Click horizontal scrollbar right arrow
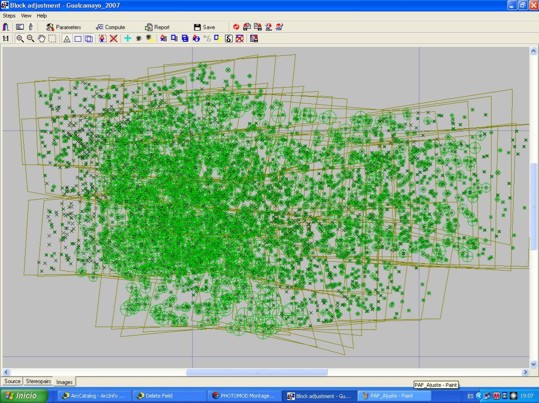539x403 pixels. 525,372
